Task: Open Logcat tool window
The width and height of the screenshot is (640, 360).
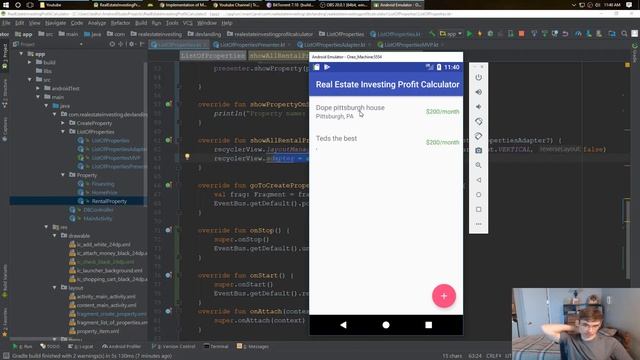Action: tap(81, 346)
